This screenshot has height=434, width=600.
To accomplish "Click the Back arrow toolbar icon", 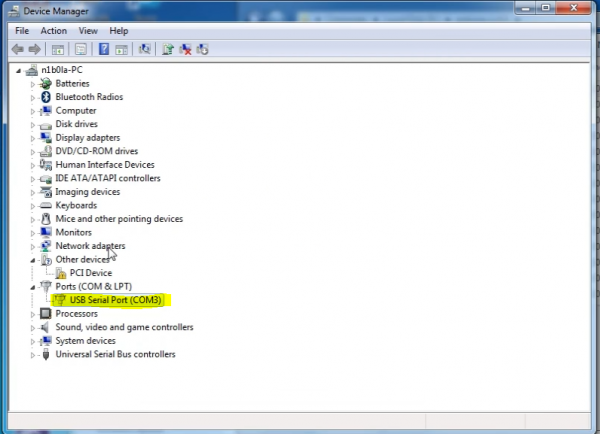I will click(x=18, y=49).
